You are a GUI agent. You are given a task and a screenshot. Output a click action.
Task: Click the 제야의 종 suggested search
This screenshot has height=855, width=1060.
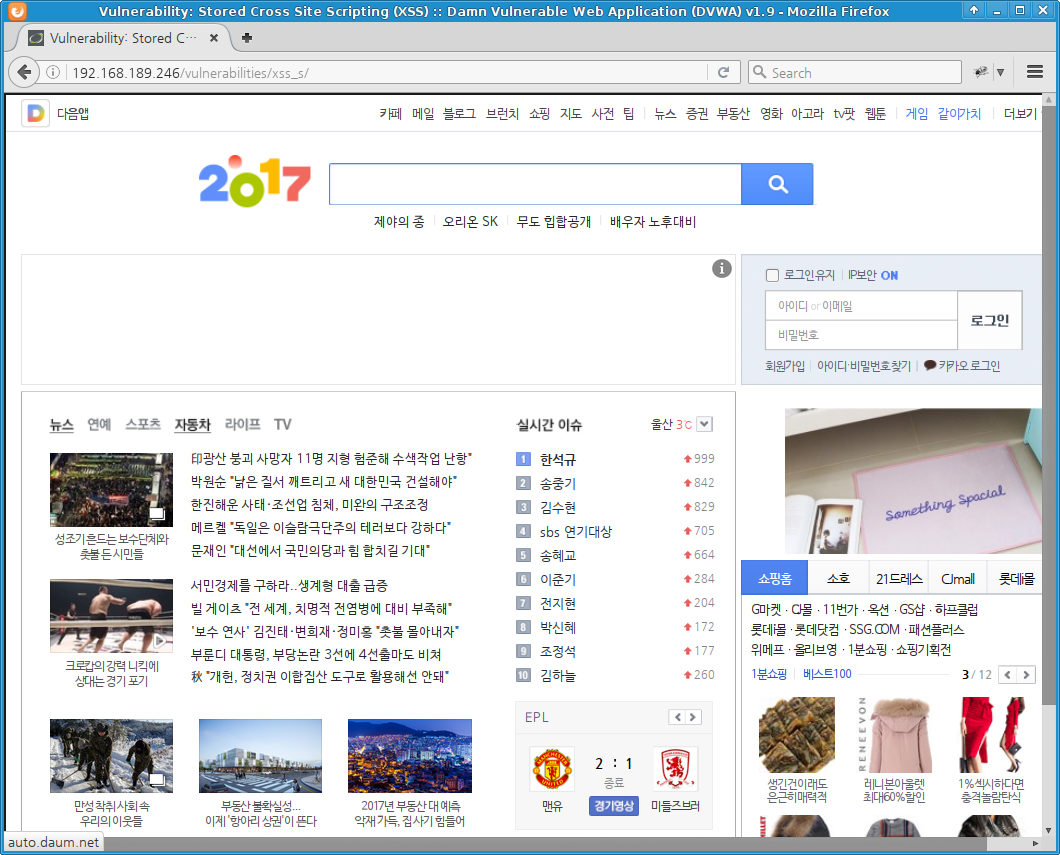(399, 221)
